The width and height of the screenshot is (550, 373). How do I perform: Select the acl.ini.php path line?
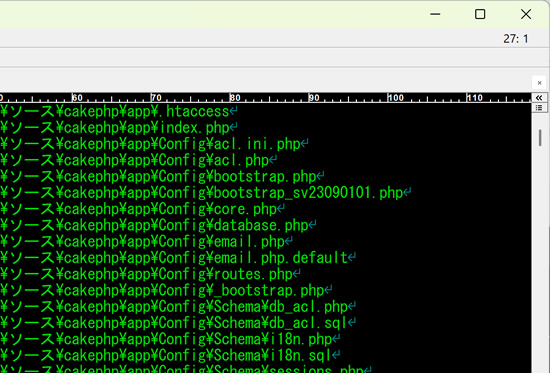click(x=154, y=144)
